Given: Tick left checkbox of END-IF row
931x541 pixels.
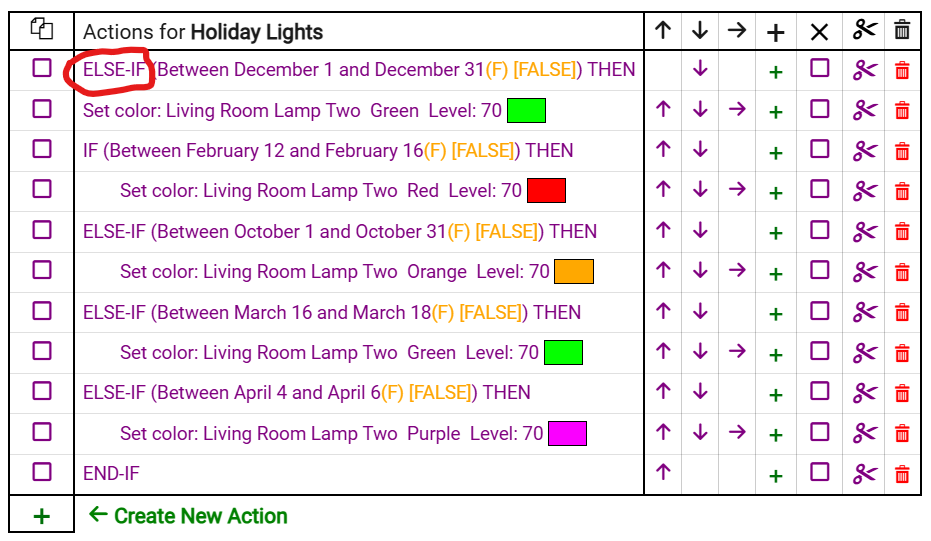Looking at the screenshot, I should point(42,472).
